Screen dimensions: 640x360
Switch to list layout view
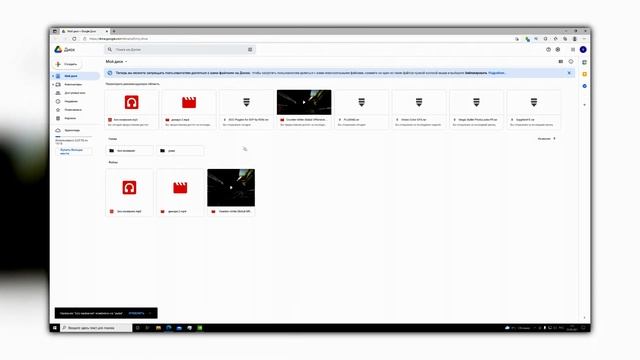point(561,62)
